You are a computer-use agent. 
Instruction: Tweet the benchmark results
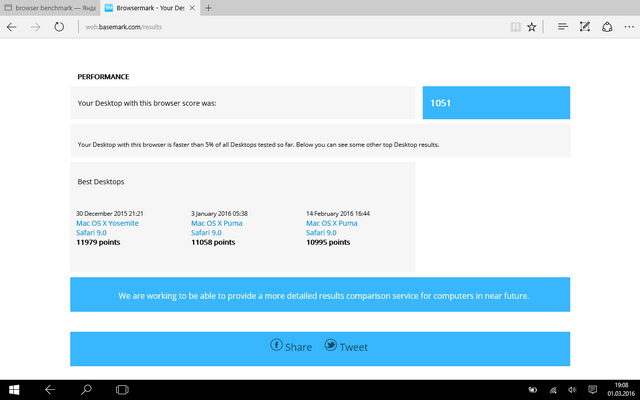[346, 347]
